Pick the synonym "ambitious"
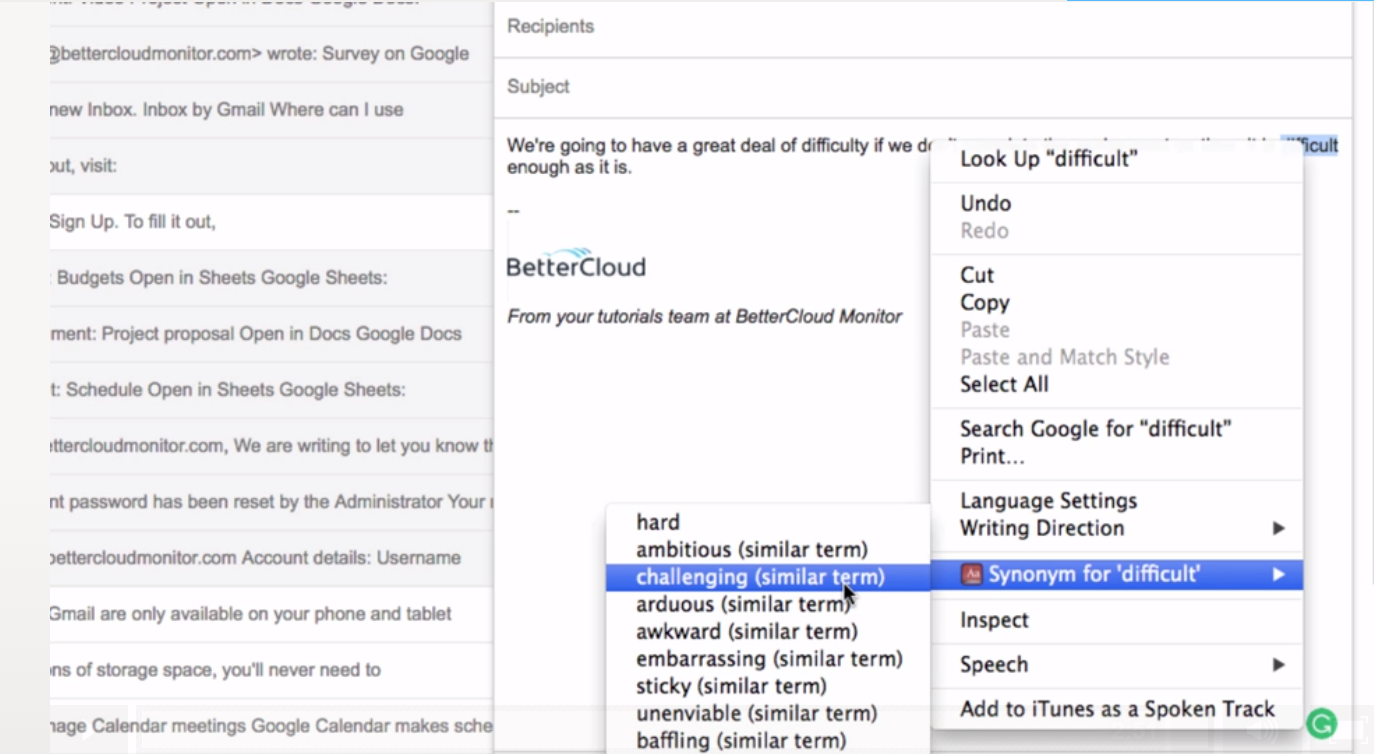The height and width of the screenshot is (754, 1374). [x=768, y=549]
